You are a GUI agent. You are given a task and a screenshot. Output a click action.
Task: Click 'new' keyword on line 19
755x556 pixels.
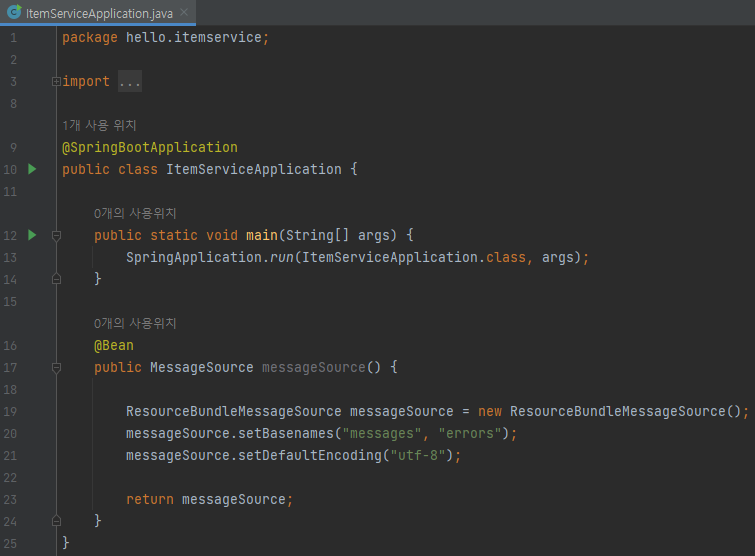click(x=490, y=412)
